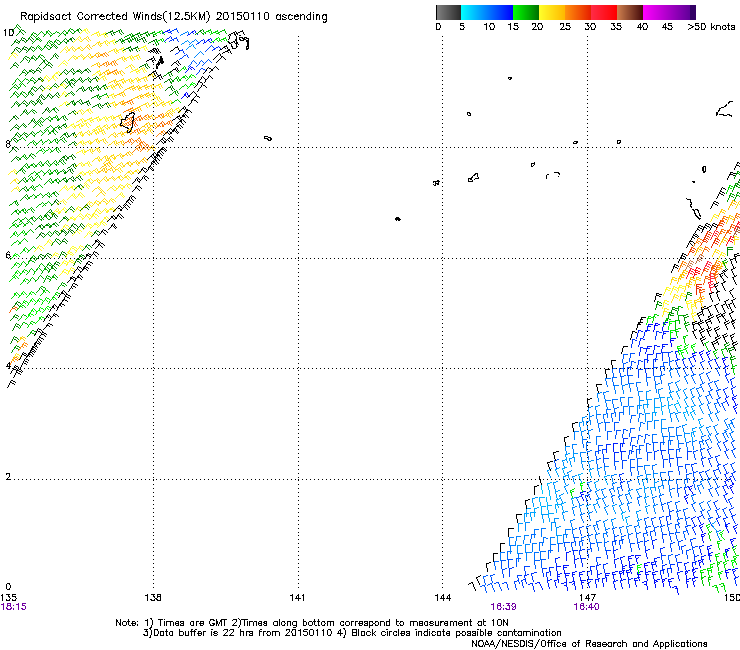The width and height of the screenshot is (740, 650).
Task: Click the '144' longitude axis label
Action: point(443,598)
